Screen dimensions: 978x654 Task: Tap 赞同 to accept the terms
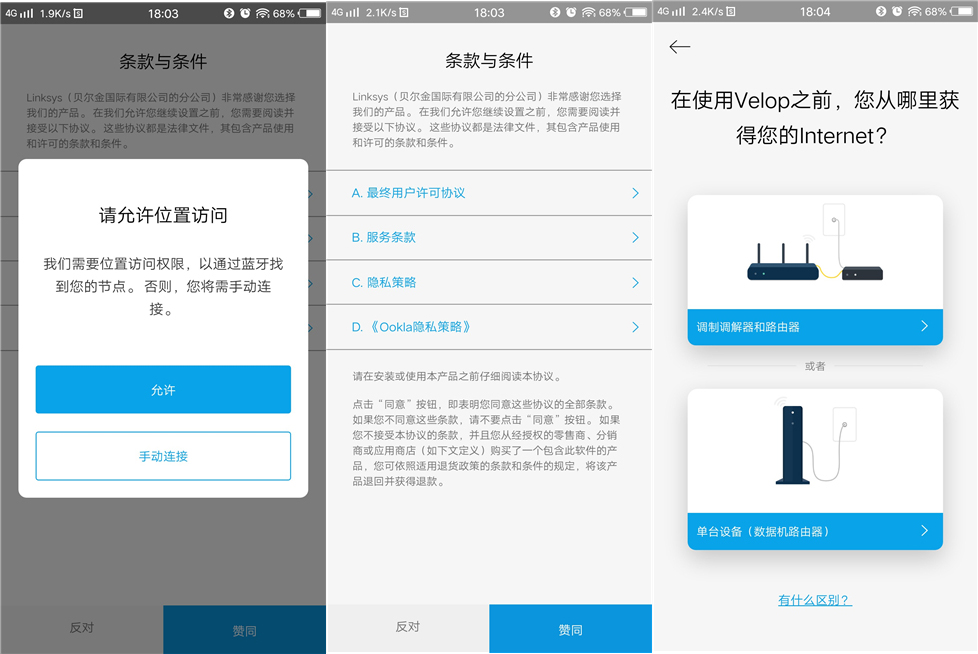click(570, 629)
